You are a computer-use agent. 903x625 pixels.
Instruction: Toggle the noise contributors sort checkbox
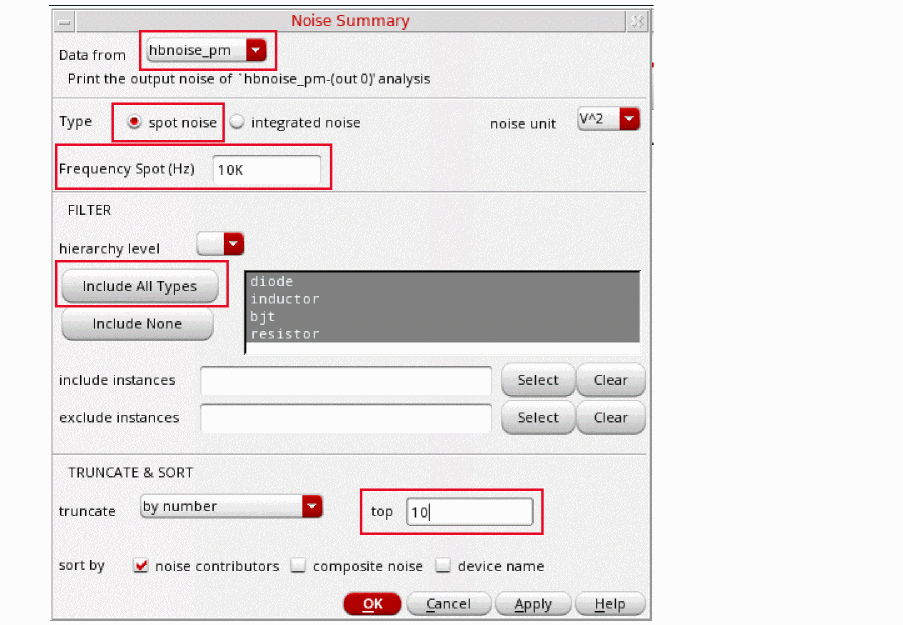point(141,566)
